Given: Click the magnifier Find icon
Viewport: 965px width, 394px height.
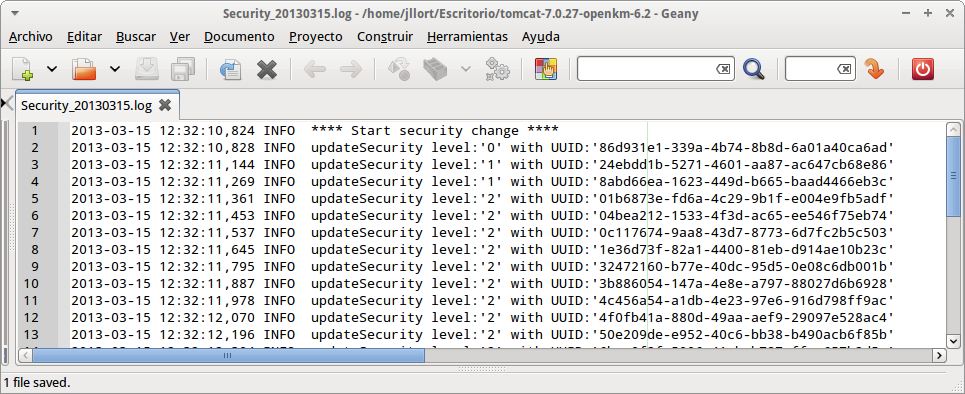Looking at the screenshot, I should point(753,69).
